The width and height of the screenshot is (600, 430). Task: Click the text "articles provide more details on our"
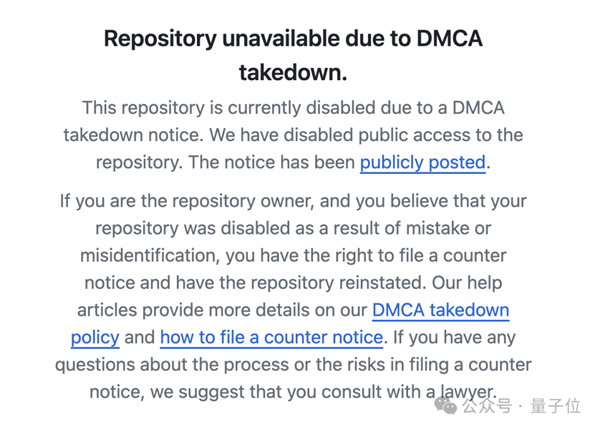pos(221,310)
